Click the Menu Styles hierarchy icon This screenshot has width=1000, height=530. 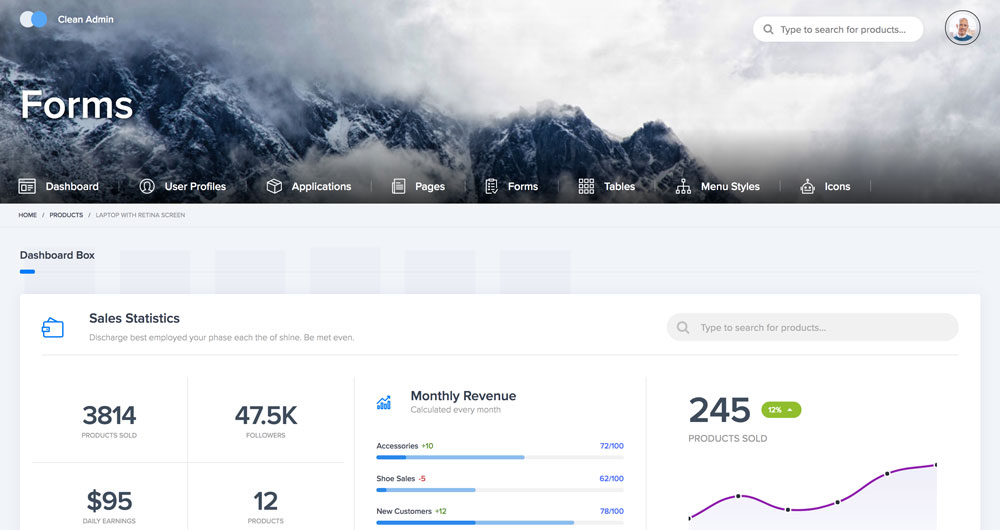tap(684, 186)
